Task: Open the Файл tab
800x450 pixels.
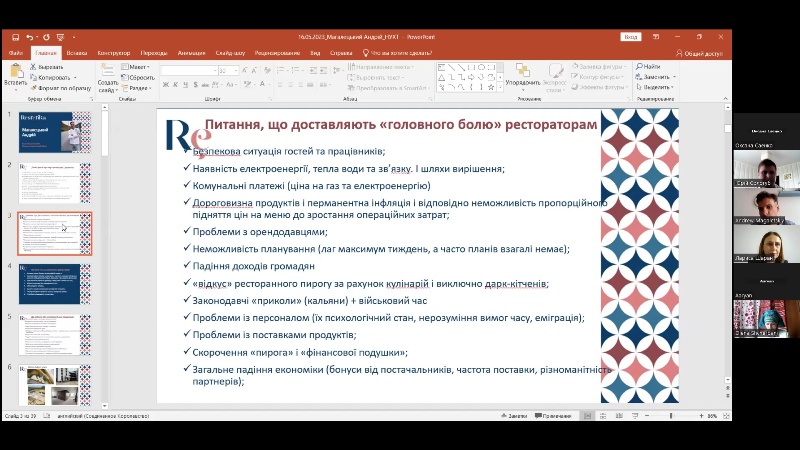Action: pyautogui.click(x=16, y=53)
